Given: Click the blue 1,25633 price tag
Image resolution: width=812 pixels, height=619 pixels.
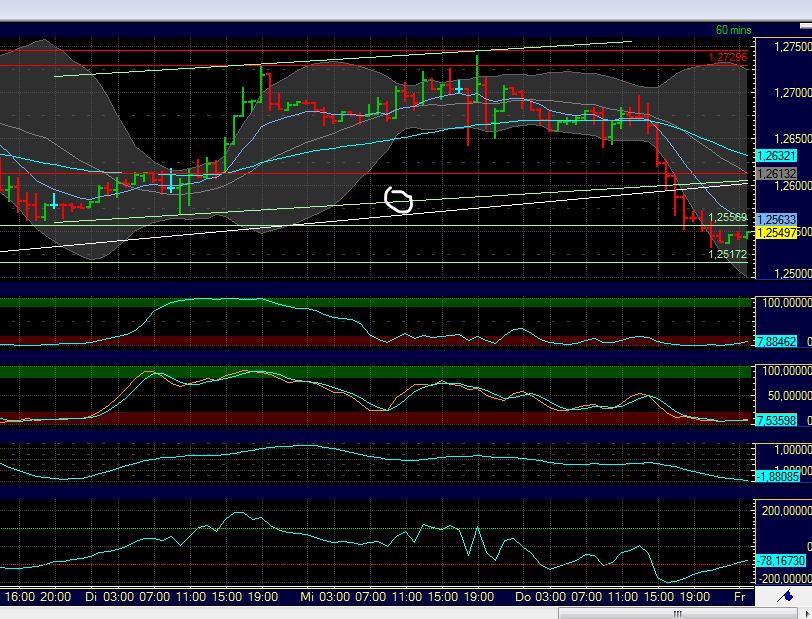Looking at the screenshot, I should click(x=776, y=220).
